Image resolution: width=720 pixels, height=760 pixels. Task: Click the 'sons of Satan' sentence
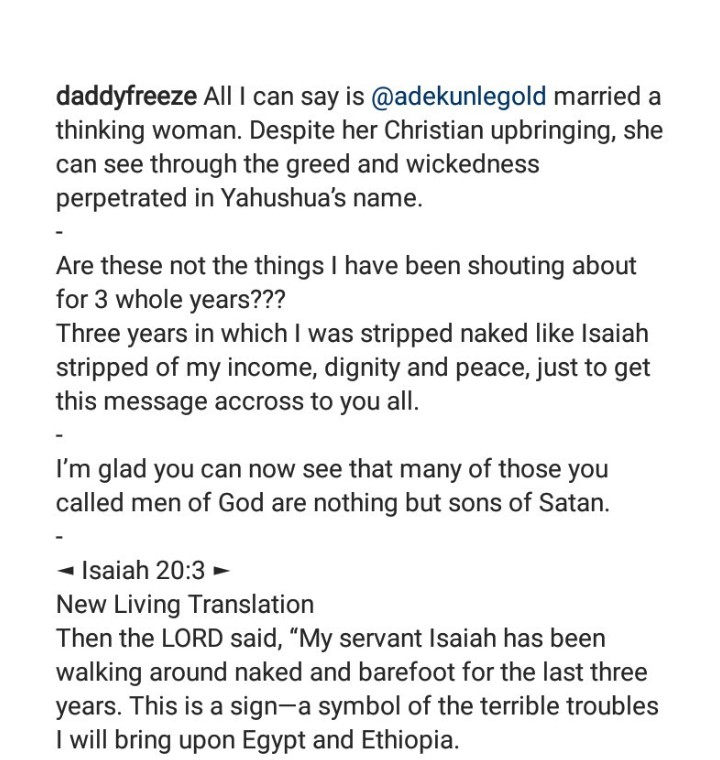click(x=333, y=503)
